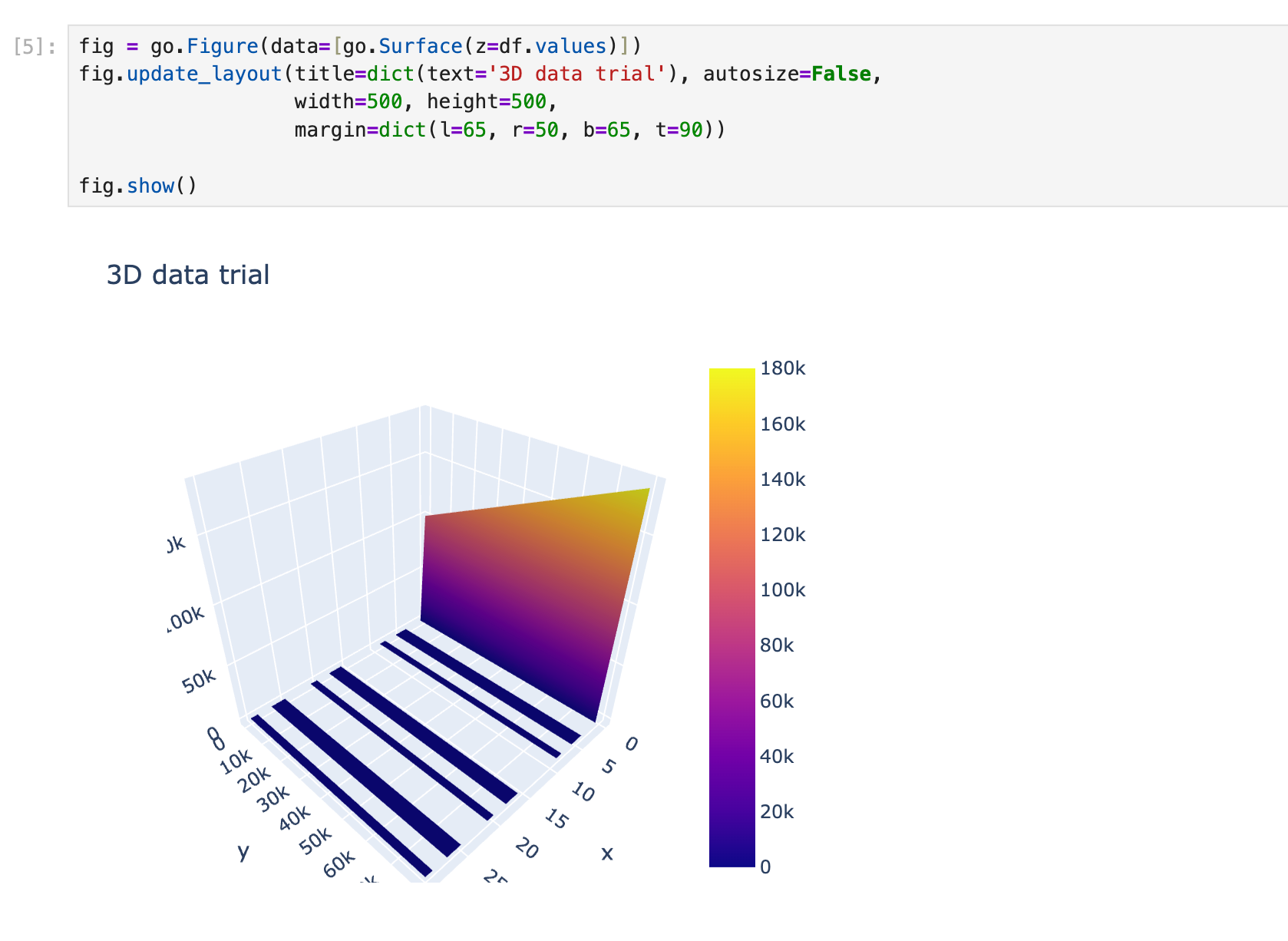Click the x axis title label
Screen dimensions: 1288x941
click(x=607, y=853)
